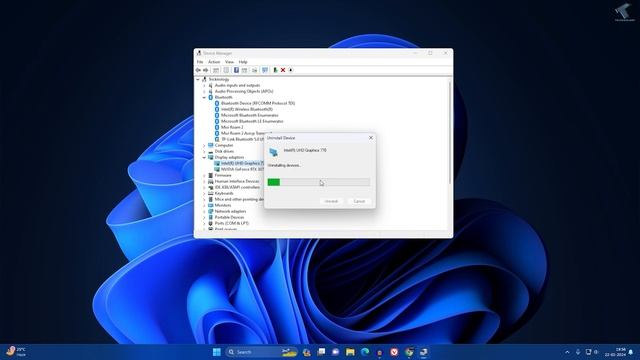640x360 pixels.
Task: Select Intel(R) UHD Graphics in Display adapters
Action: (242, 163)
